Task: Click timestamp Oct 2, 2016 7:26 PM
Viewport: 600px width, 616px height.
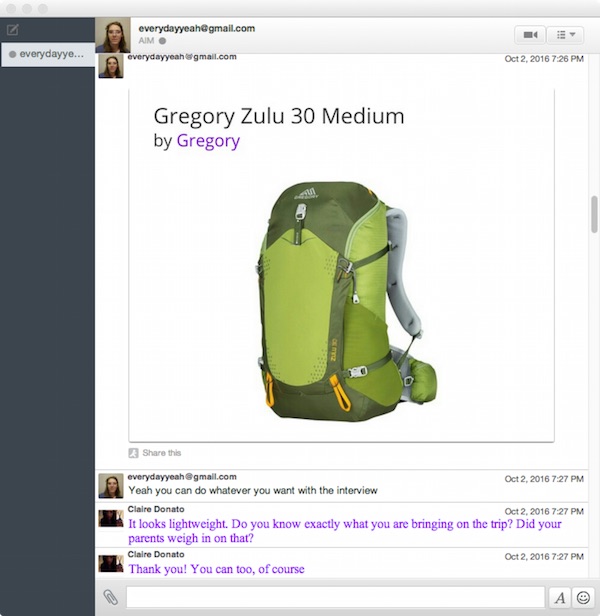Action: [x=544, y=59]
